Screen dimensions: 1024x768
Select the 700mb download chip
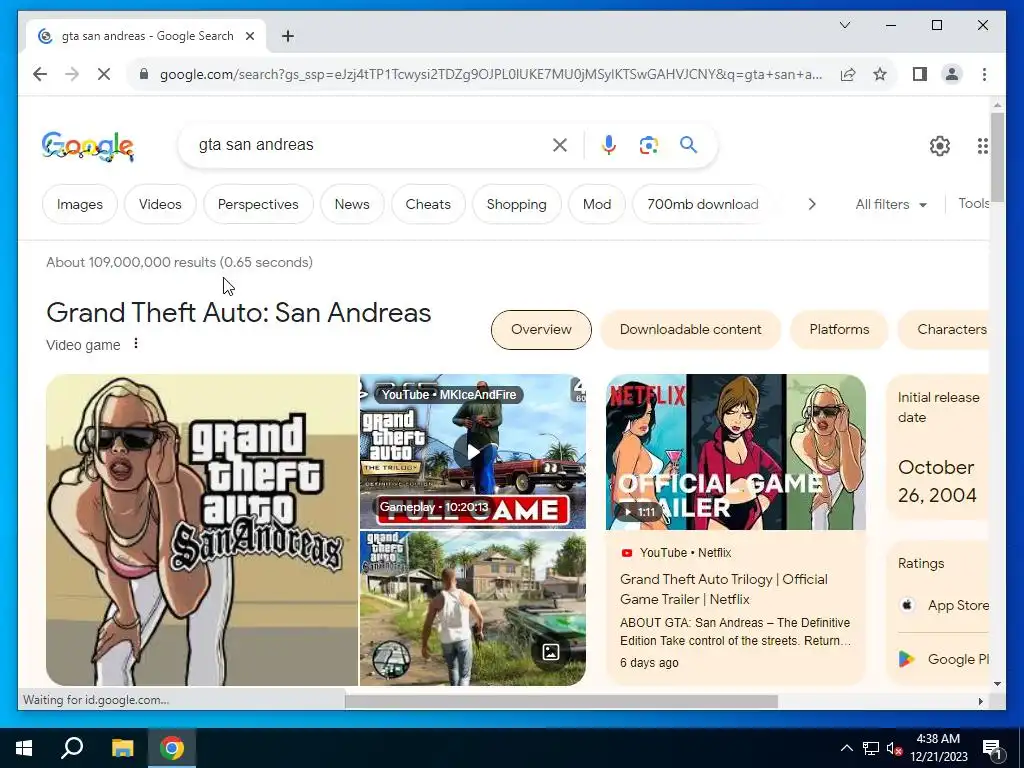(x=703, y=204)
